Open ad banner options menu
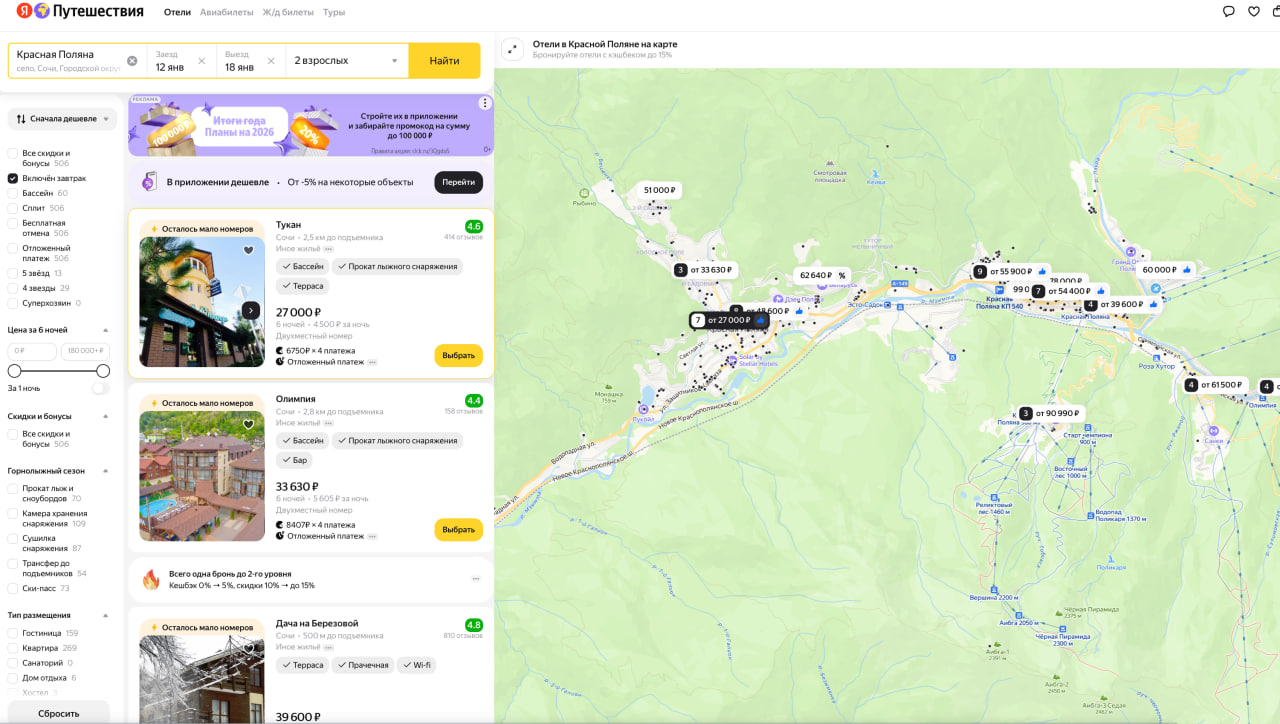The height and width of the screenshot is (724, 1280). (485, 103)
